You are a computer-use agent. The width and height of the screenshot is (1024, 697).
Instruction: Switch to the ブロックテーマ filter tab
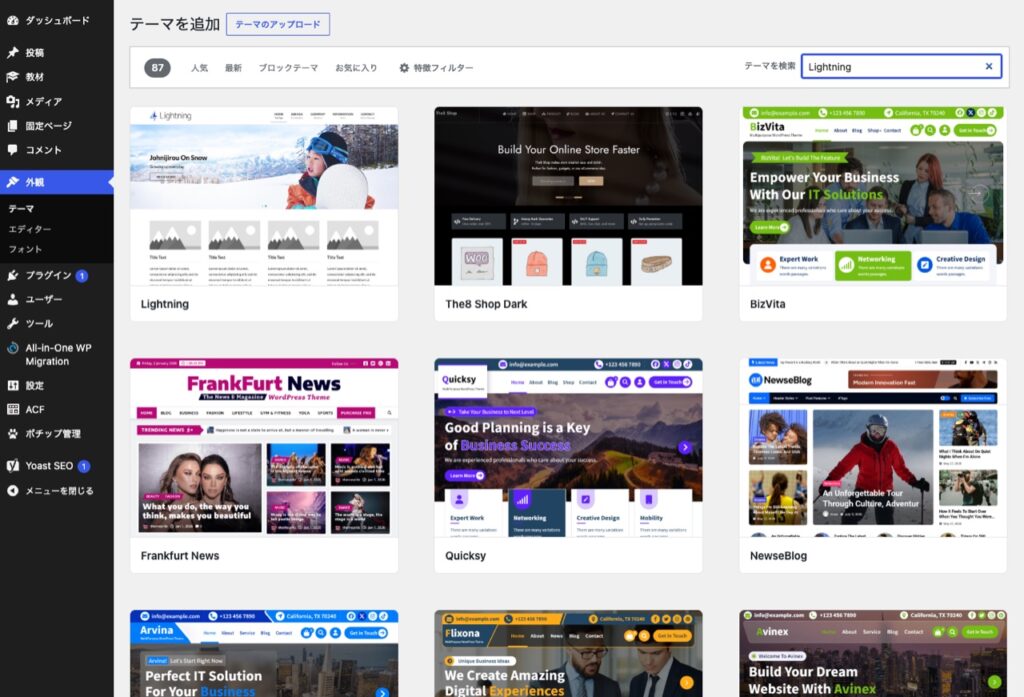pos(288,67)
